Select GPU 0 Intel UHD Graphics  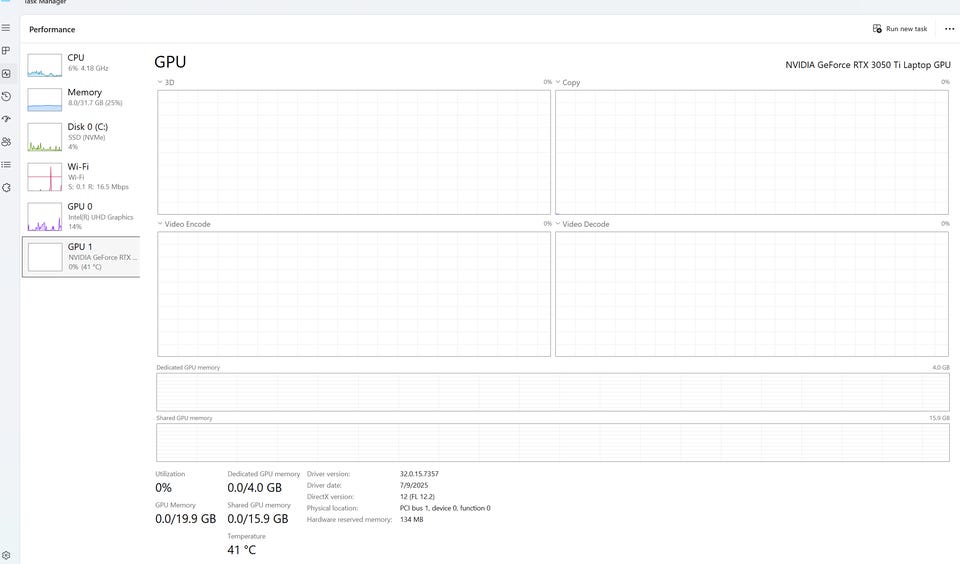pos(81,217)
